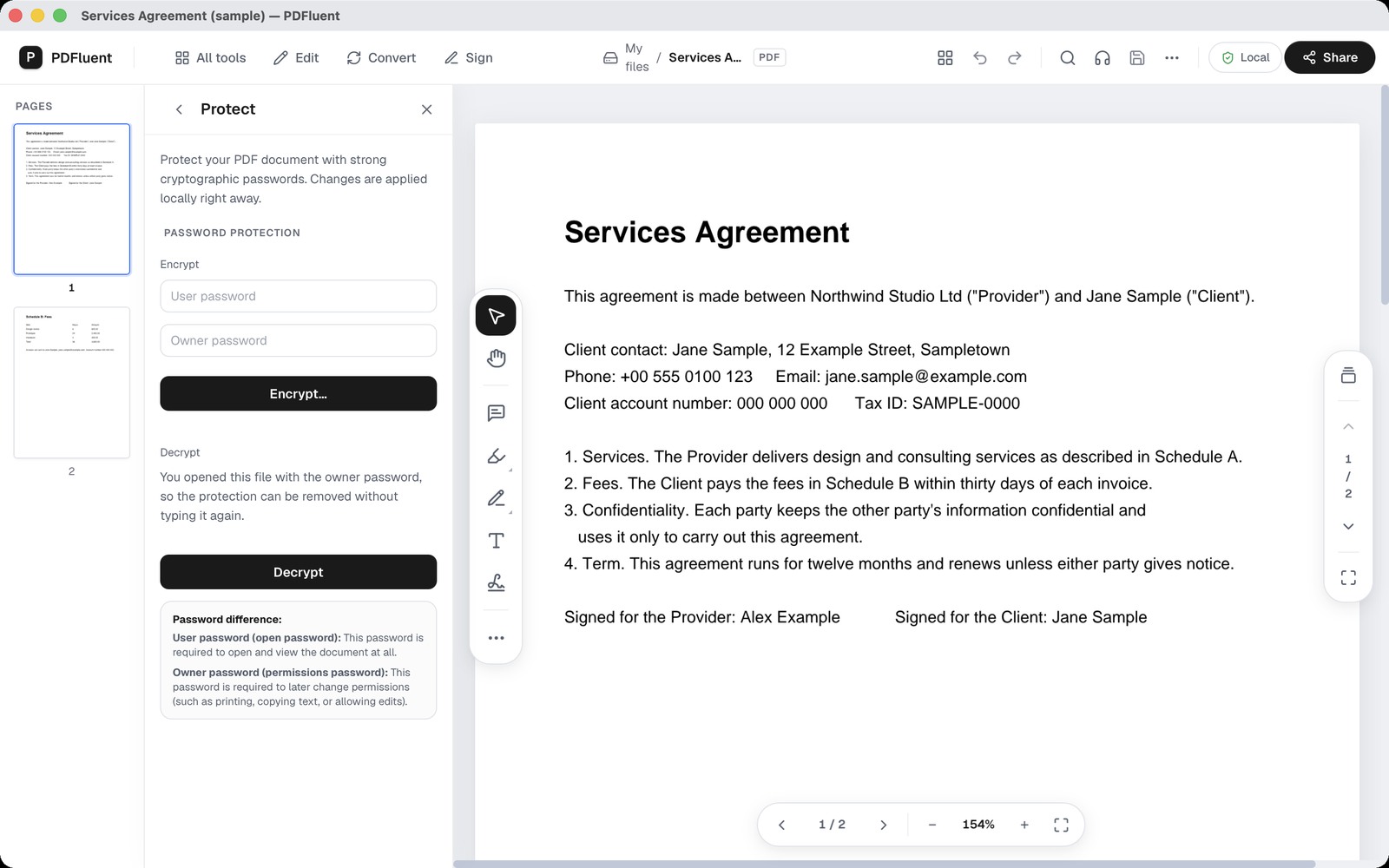Save the document with disk icon
1389x868 pixels.
[x=1137, y=57]
